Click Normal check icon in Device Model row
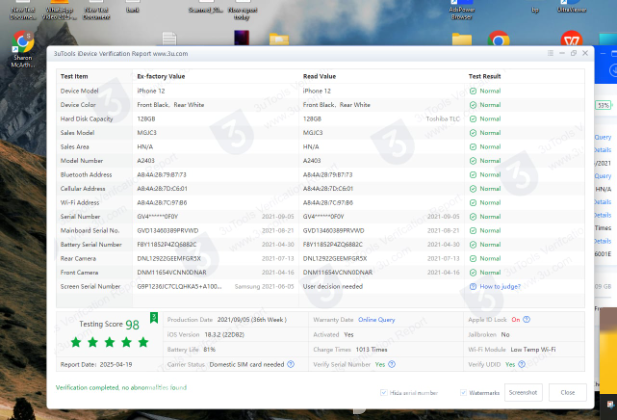This screenshot has height=420, width=617. click(473, 91)
